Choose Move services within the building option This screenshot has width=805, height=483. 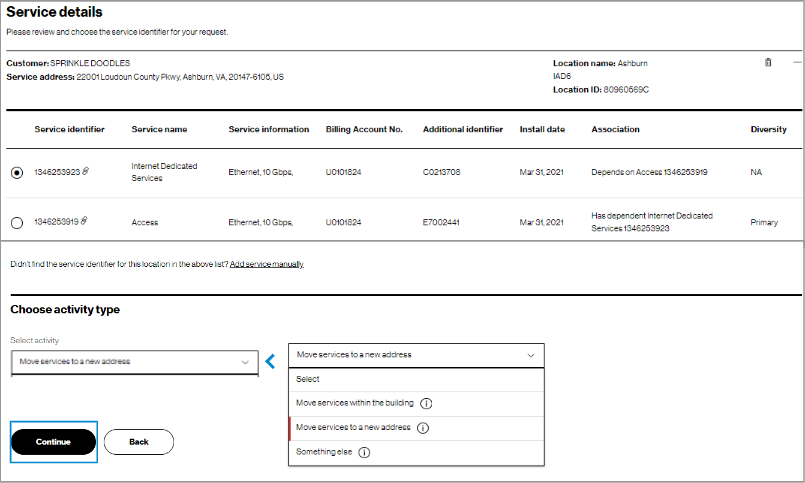416,404
